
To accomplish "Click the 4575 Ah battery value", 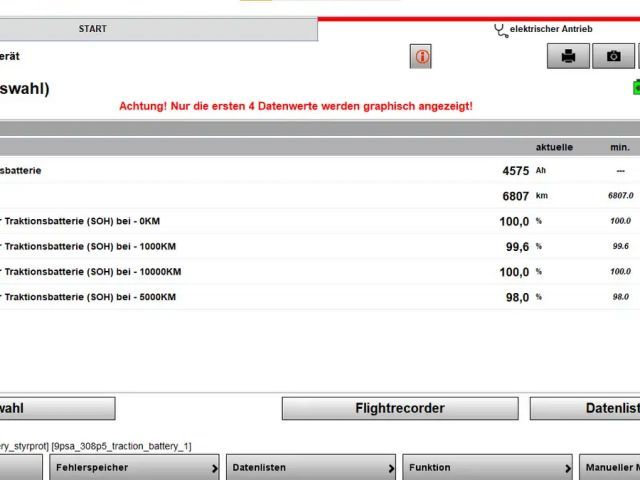I will [x=515, y=171].
